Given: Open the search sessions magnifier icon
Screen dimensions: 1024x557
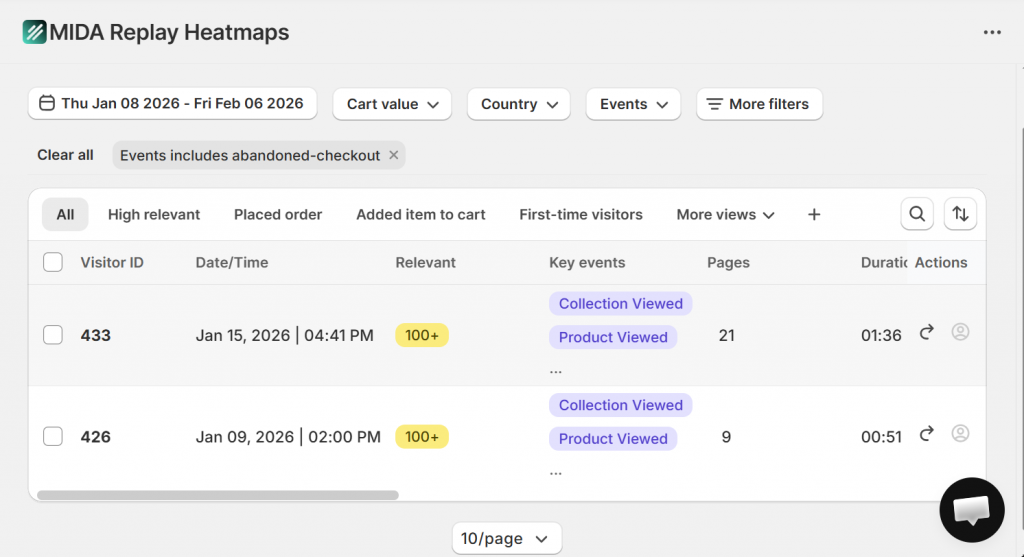Looking at the screenshot, I should [917, 214].
